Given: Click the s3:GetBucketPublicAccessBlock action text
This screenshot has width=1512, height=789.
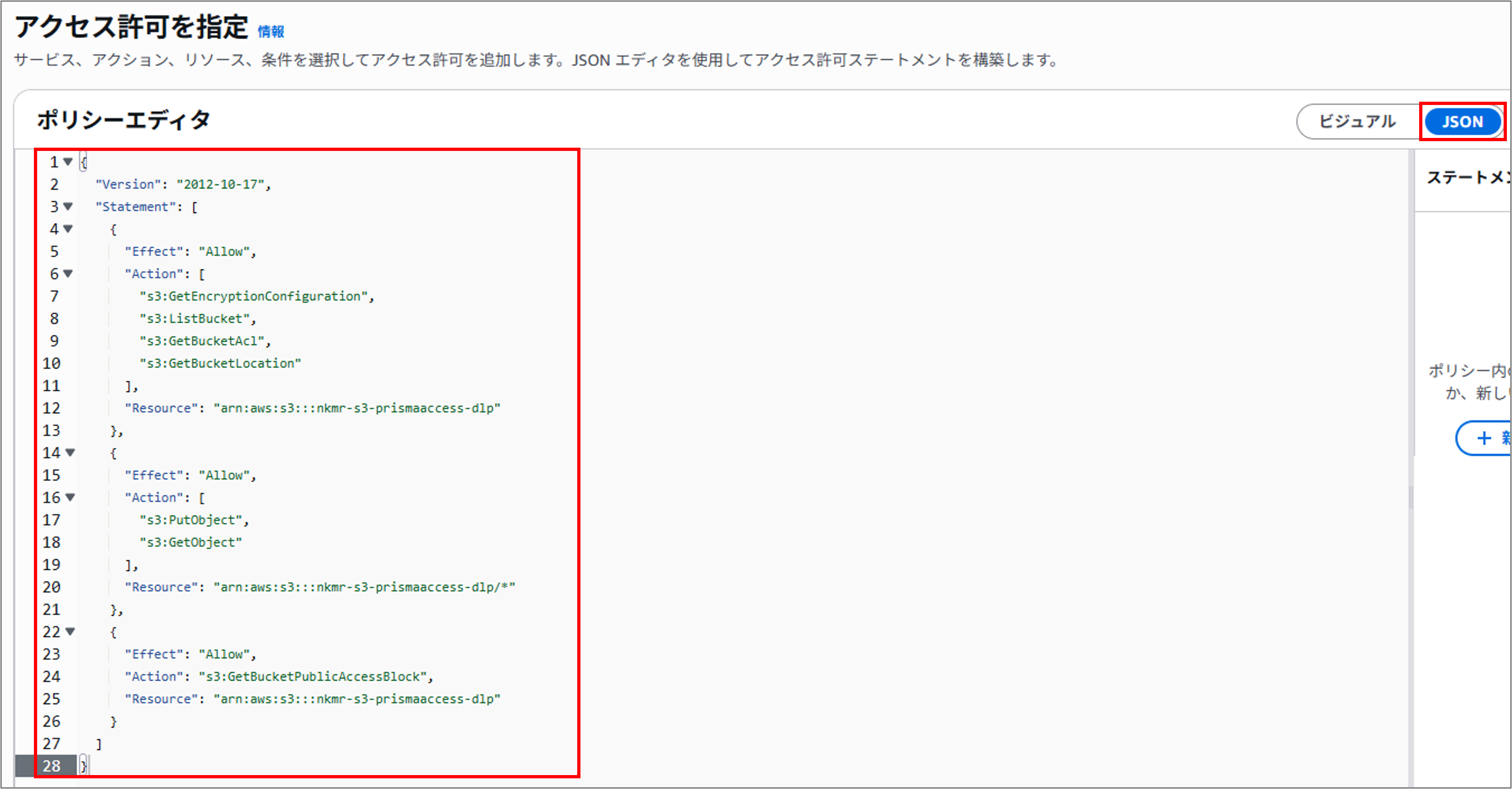Looking at the screenshot, I should tap(313, 677).
